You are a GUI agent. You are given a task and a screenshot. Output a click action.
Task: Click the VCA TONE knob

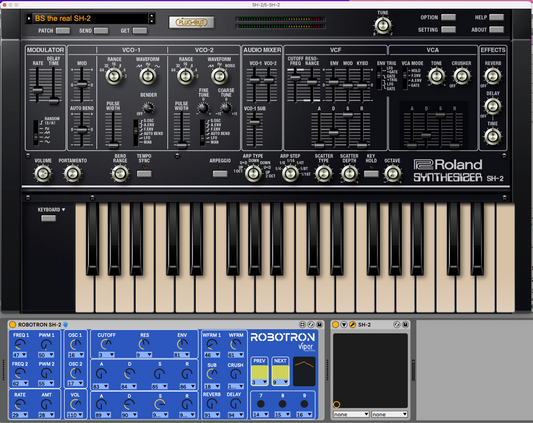coord(436,76)
